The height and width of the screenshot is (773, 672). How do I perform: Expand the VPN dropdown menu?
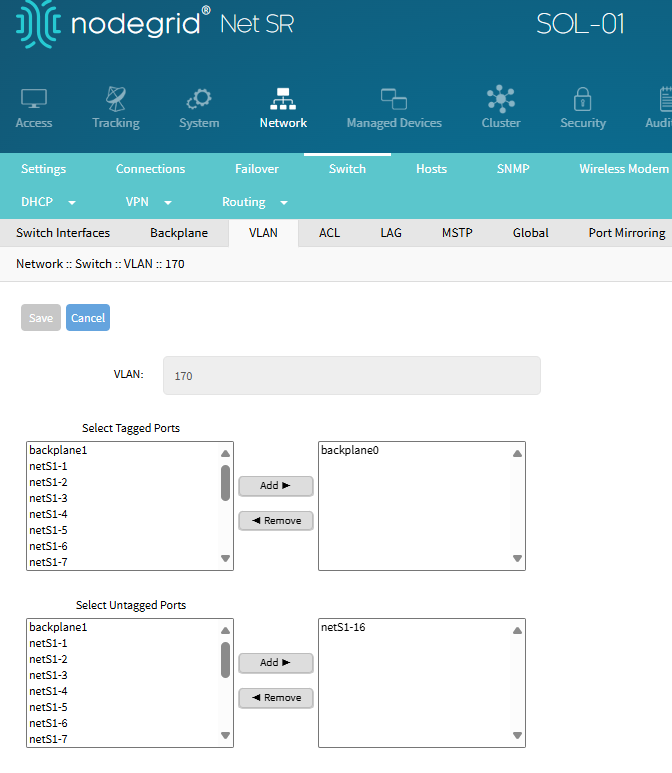point(148,202)
